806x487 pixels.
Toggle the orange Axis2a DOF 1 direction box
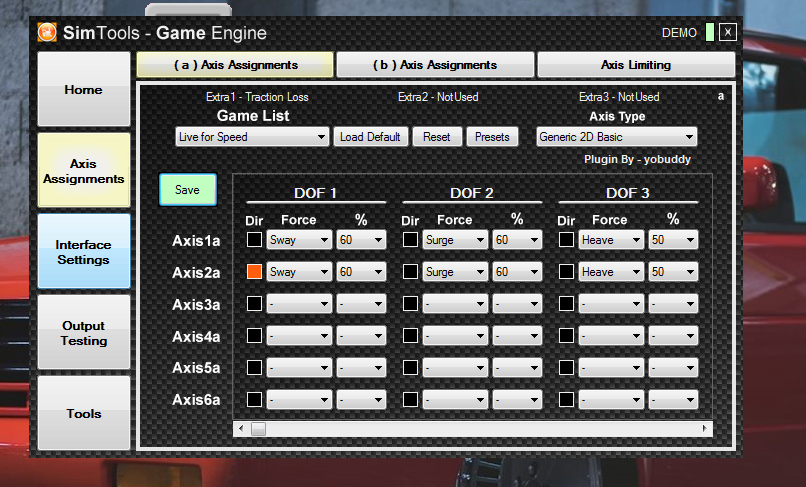tap(254, 272)
